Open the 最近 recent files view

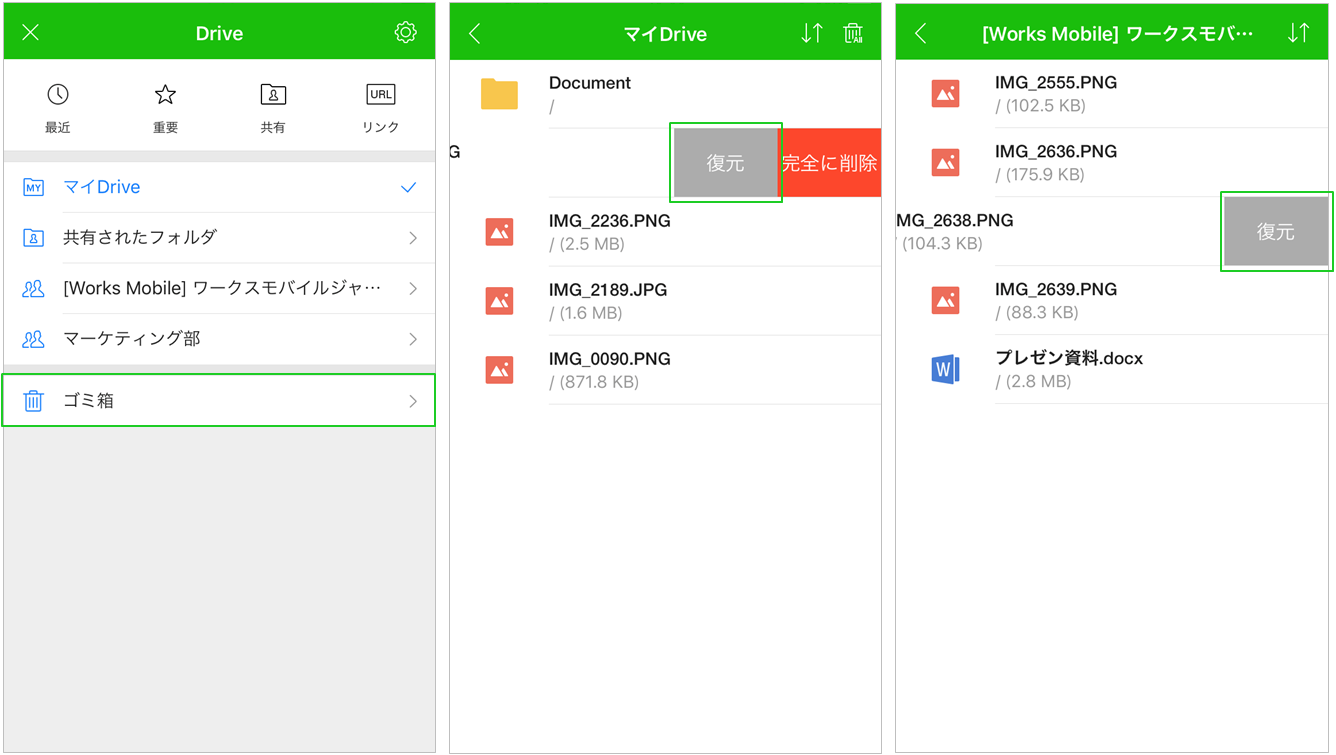click(x=58, y=107)
